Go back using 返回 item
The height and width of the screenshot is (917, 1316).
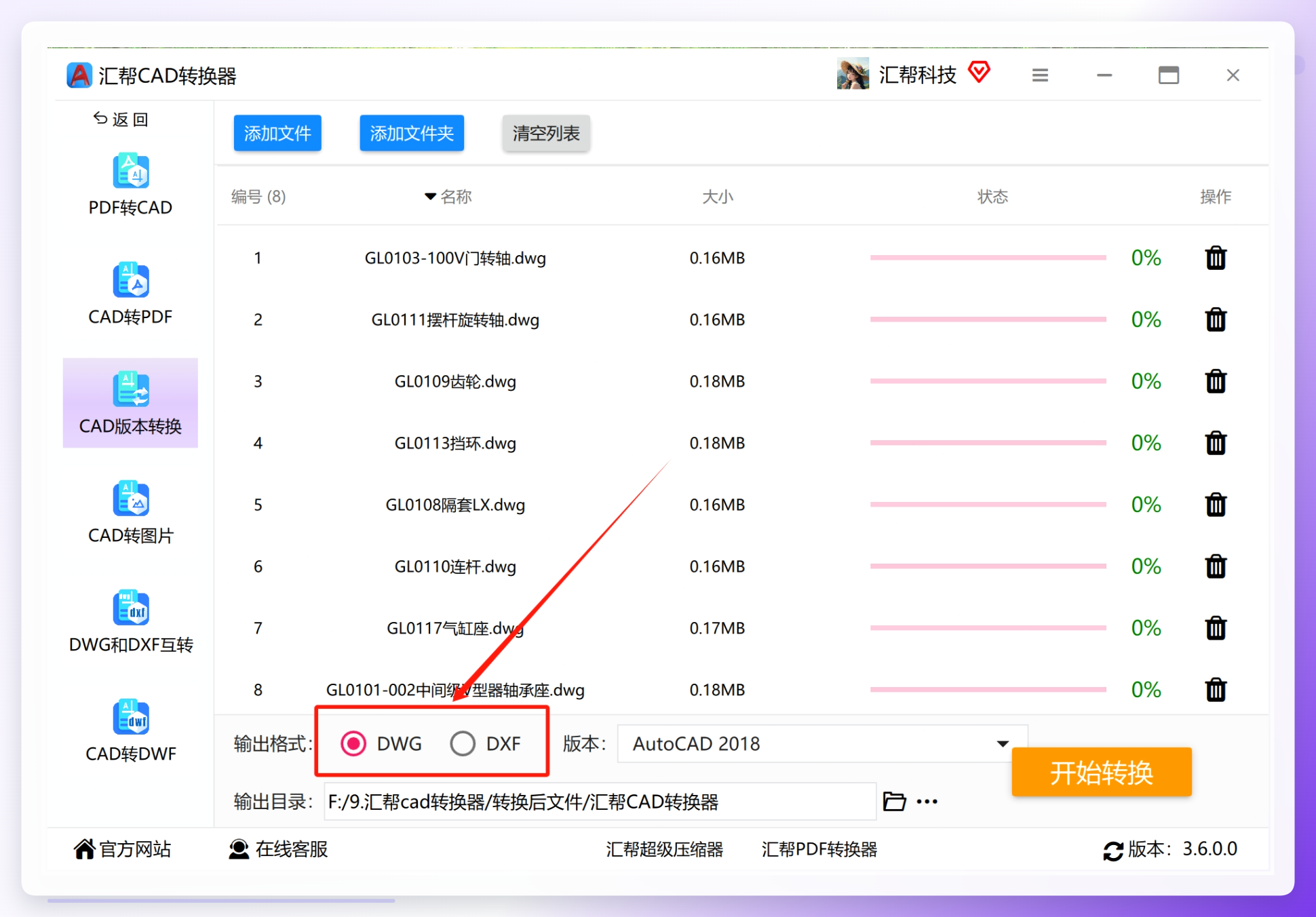click(121, 119)
